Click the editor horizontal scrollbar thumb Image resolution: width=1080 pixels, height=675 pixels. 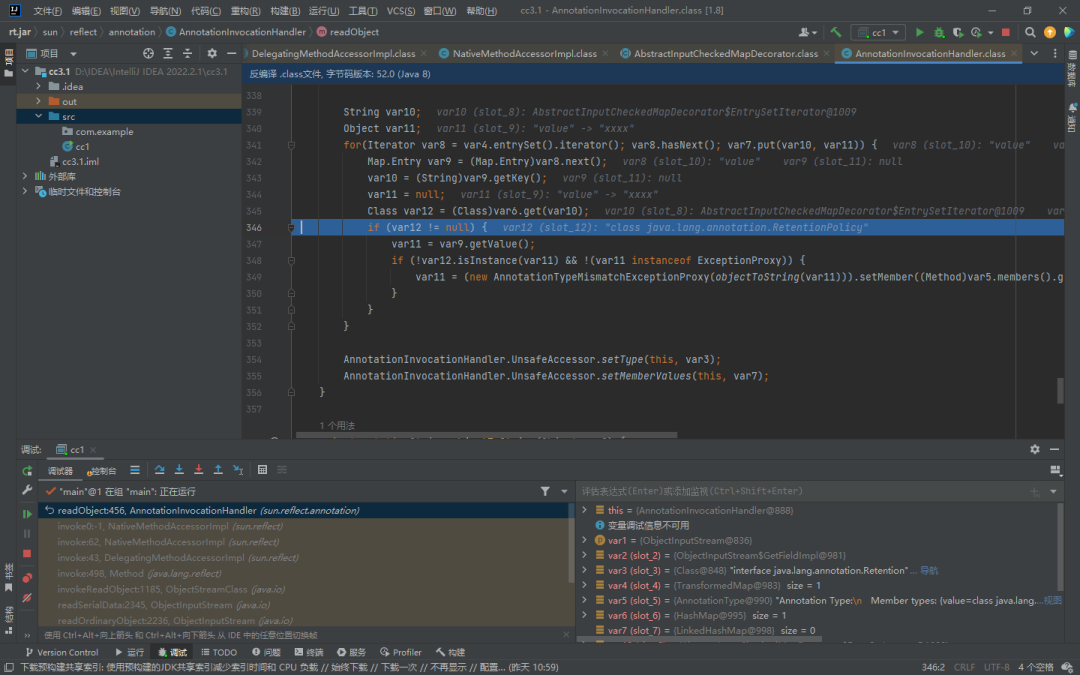point(486,435)
